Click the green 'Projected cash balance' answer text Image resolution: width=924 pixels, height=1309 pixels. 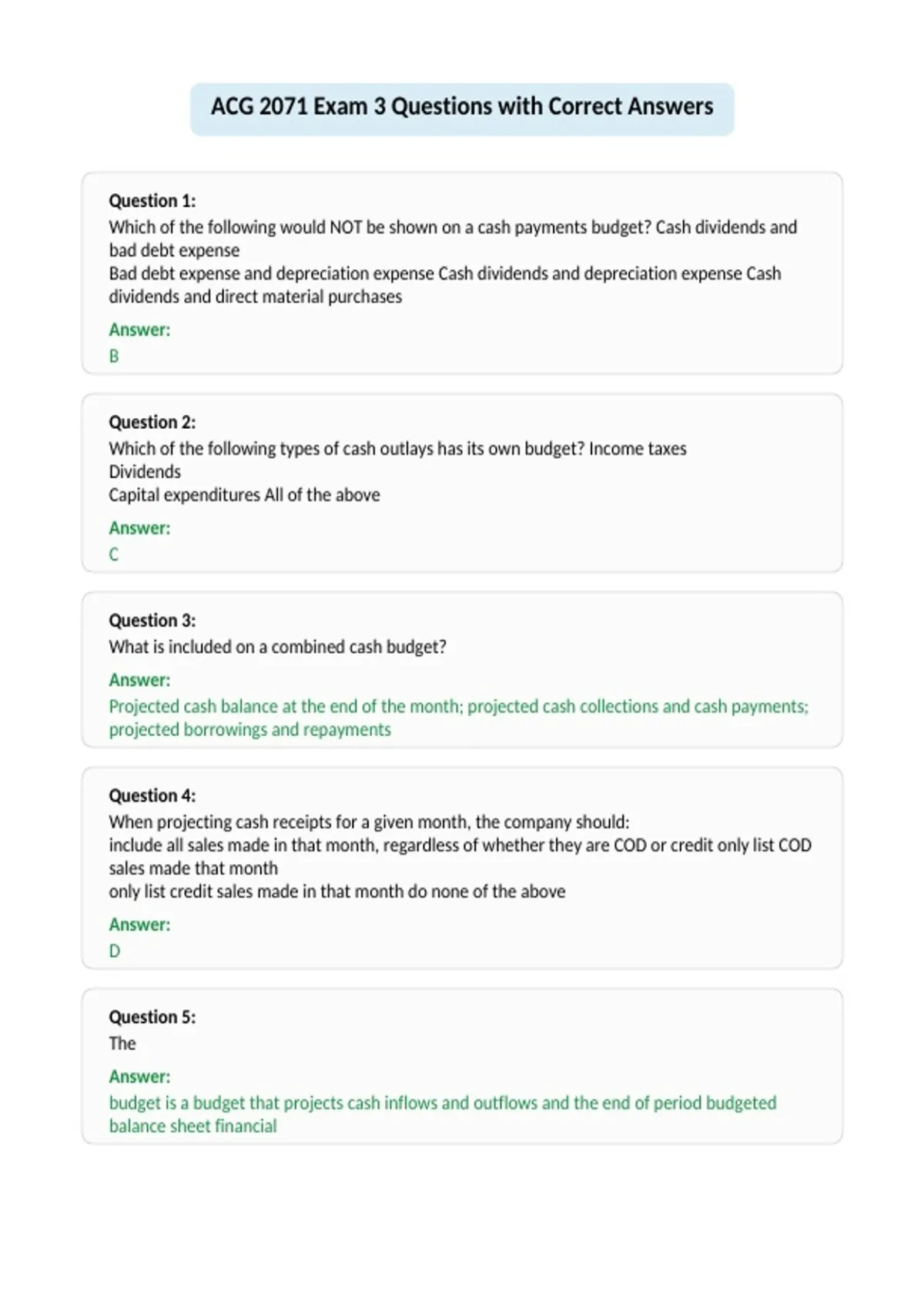[459, 718]
